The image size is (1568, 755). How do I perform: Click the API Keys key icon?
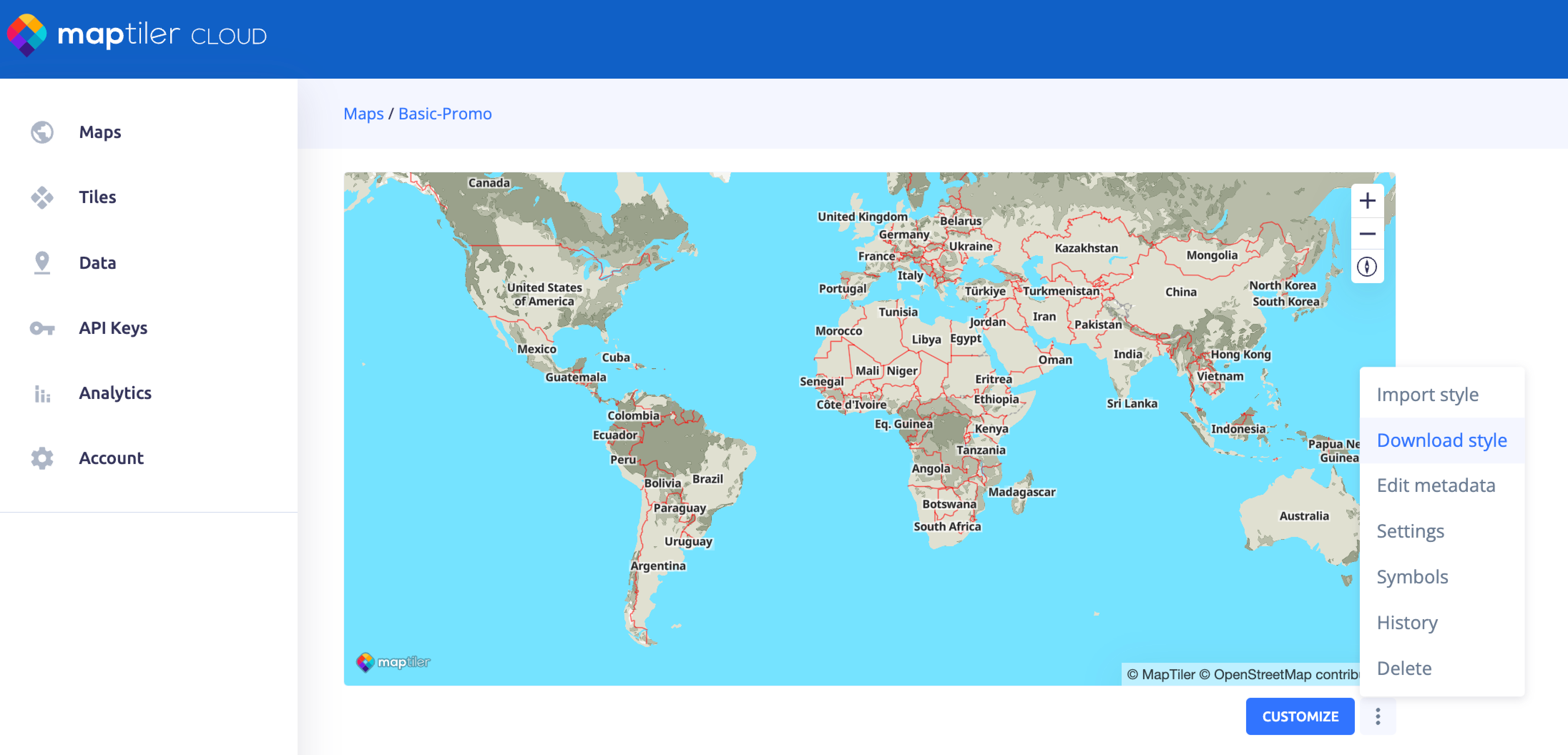42,329
